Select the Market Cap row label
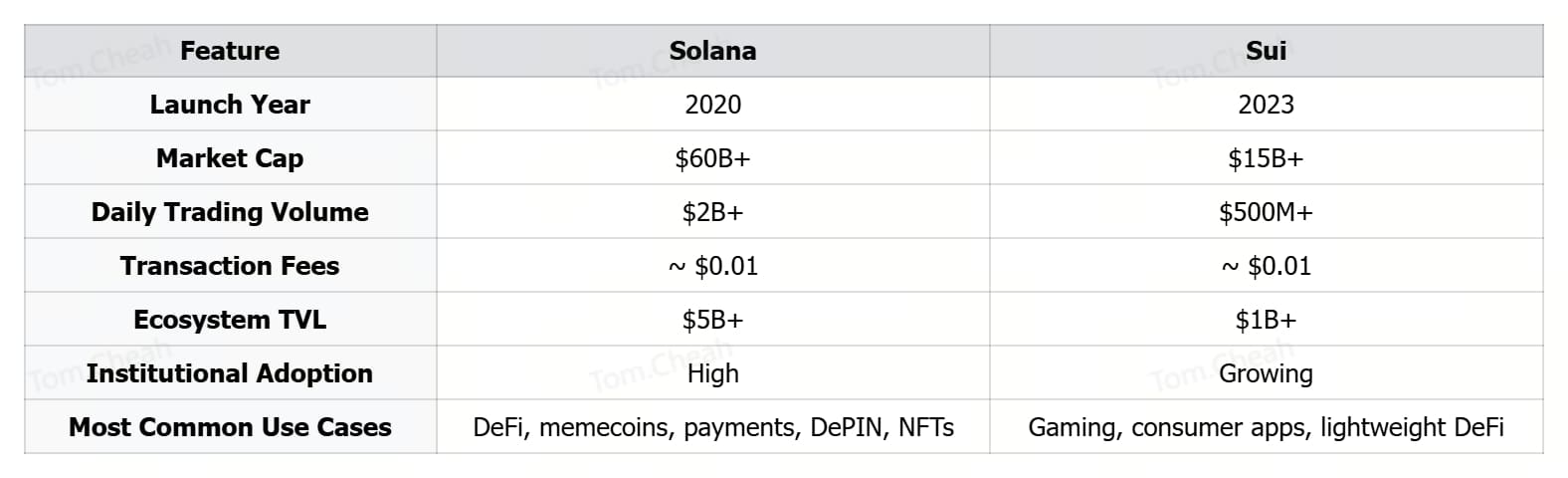The image size is (1568, 478). click(230, 158)
